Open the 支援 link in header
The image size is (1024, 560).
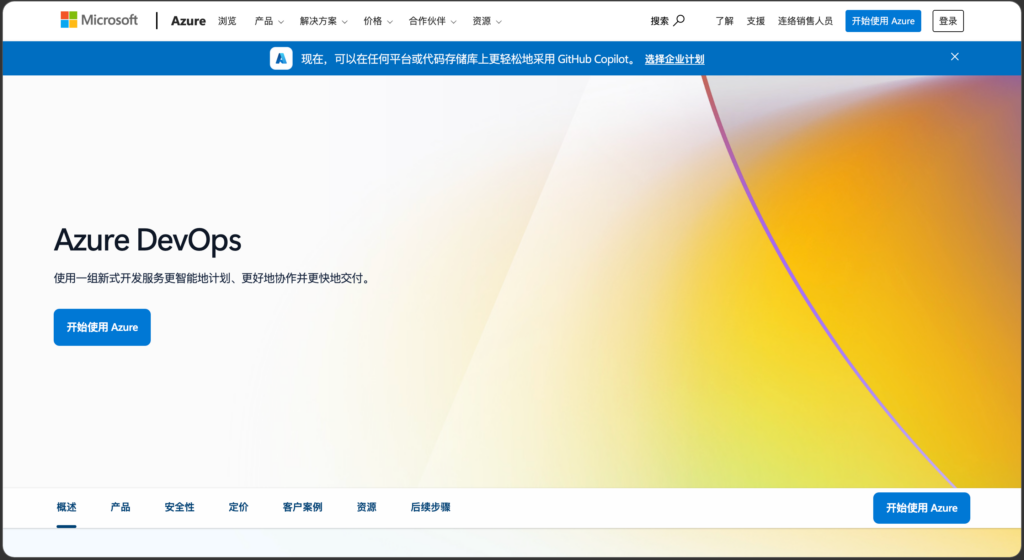756,21
